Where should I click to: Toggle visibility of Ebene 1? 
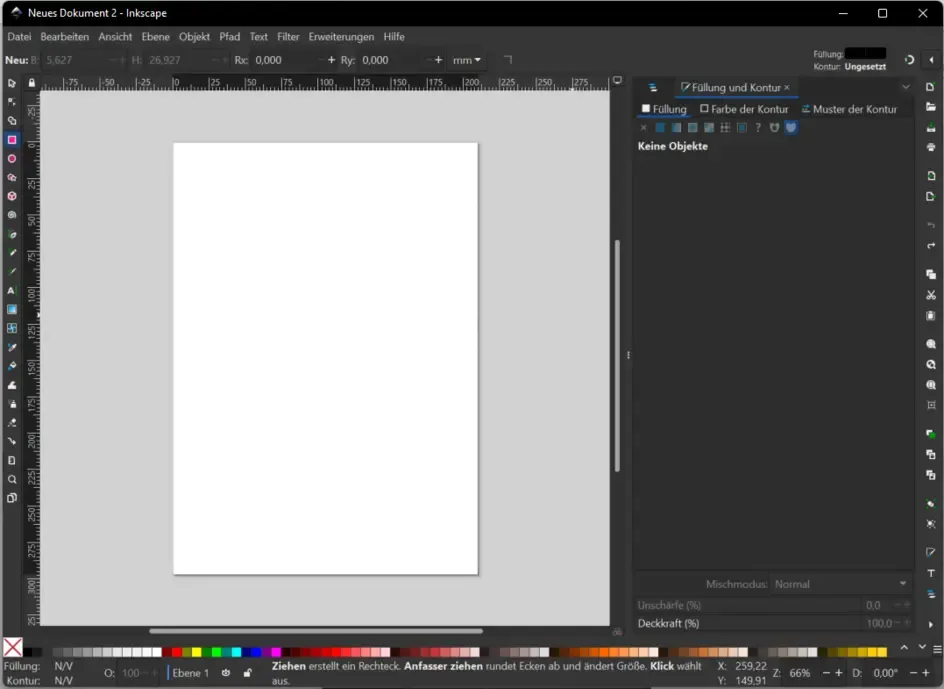point(226,672)
